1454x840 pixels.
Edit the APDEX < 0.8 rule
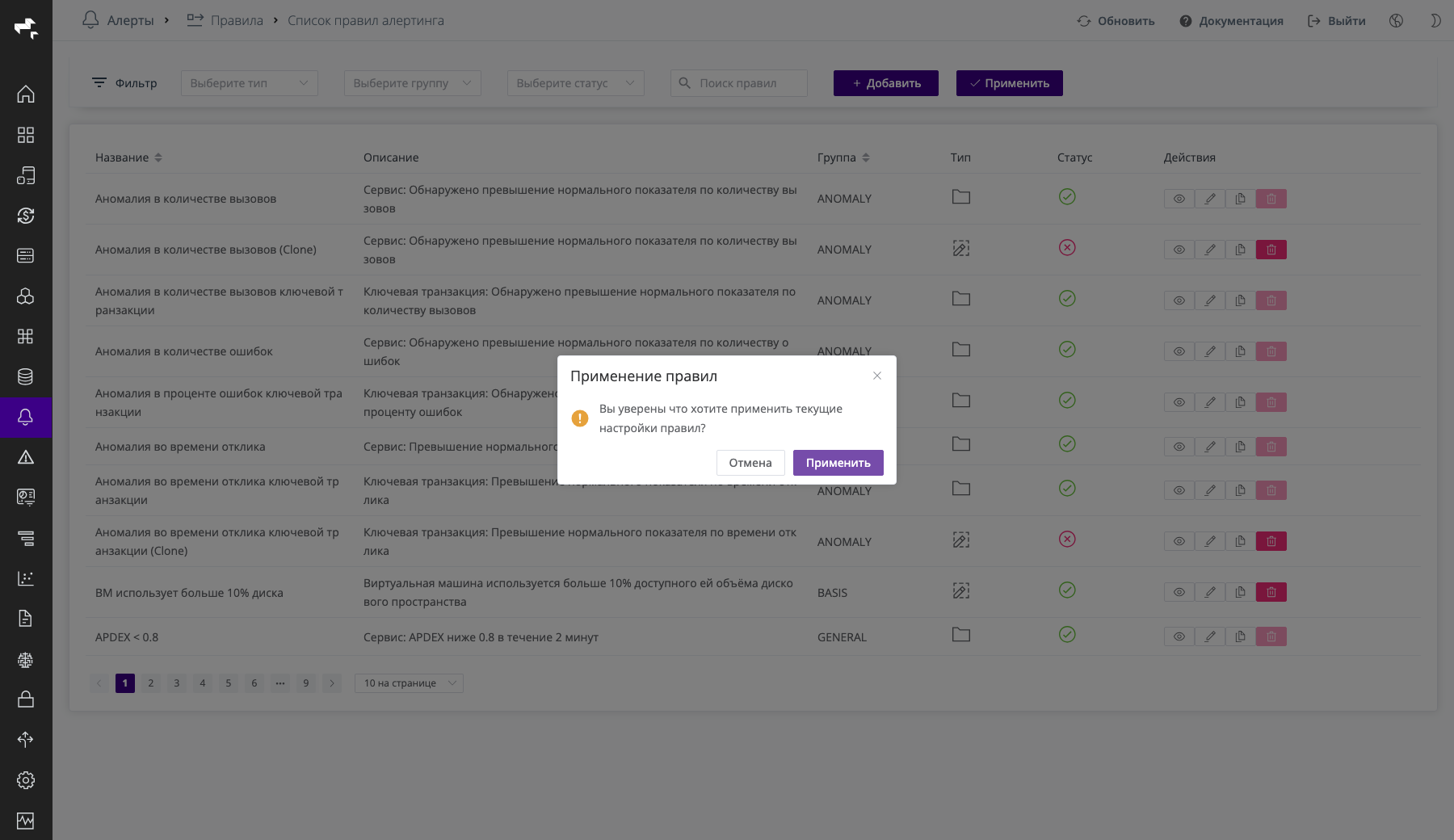(1210, 636)
